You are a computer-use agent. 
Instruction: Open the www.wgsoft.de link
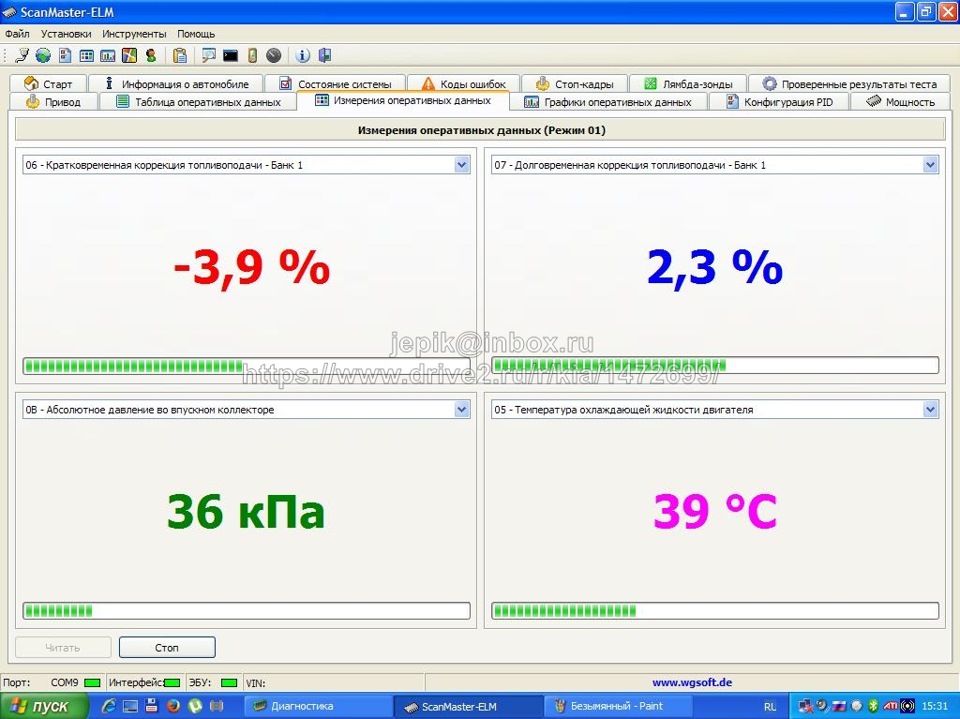pos(692,683)
